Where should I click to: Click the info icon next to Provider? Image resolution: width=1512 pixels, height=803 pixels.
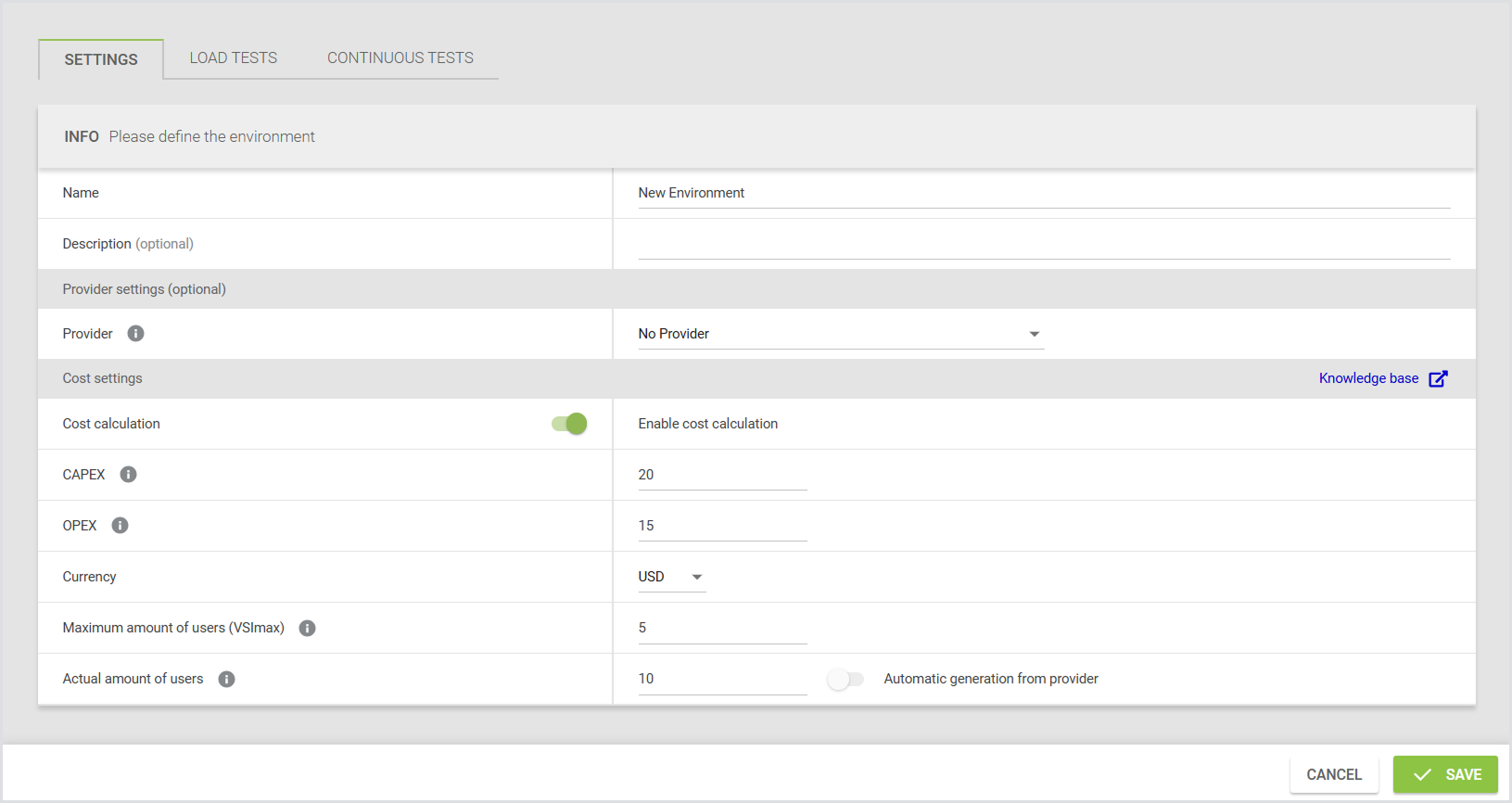coord(135,334)
